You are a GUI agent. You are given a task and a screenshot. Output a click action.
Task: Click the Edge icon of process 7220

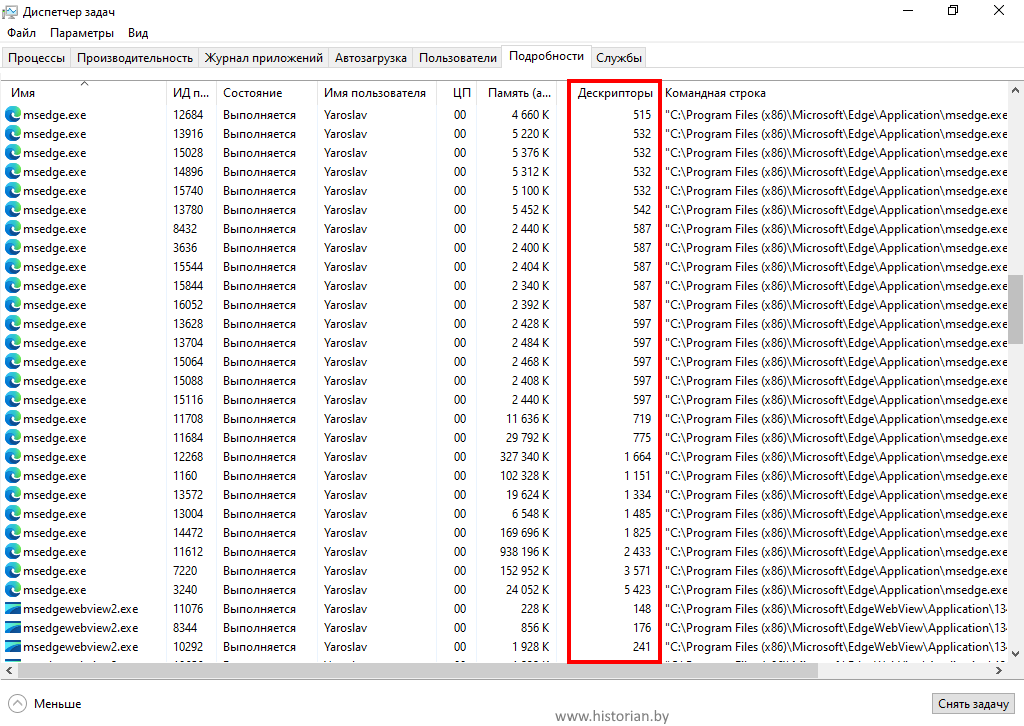[13, 571]
